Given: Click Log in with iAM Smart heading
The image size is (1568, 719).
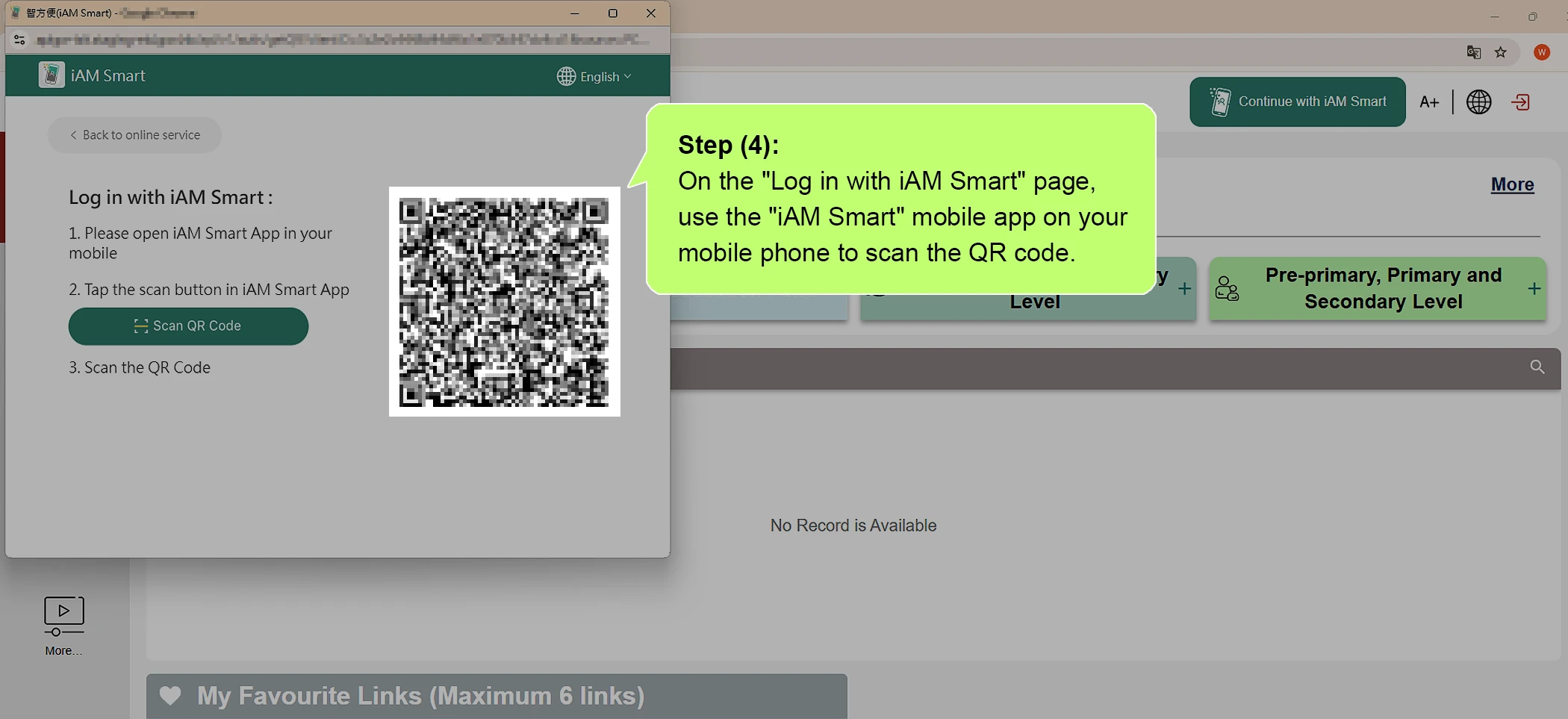Looking at the screenshot, I should (x=171, y=197).
